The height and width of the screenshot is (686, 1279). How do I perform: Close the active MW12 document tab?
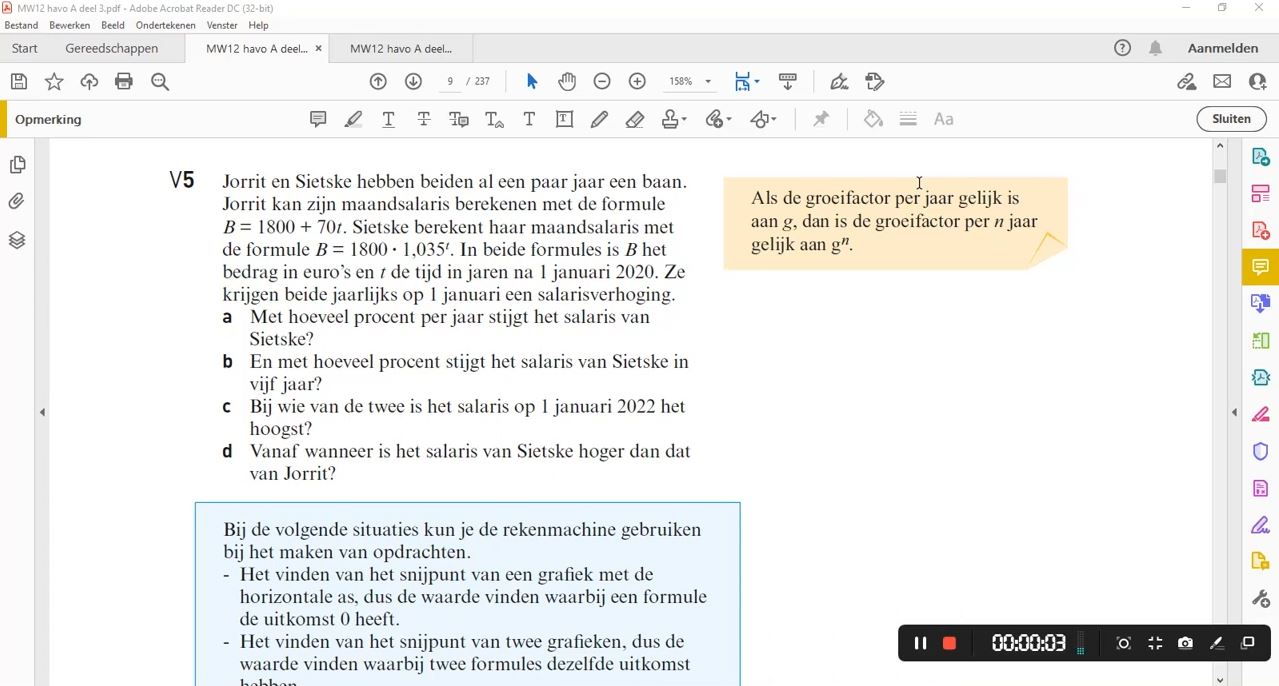(x=319, y=48)
